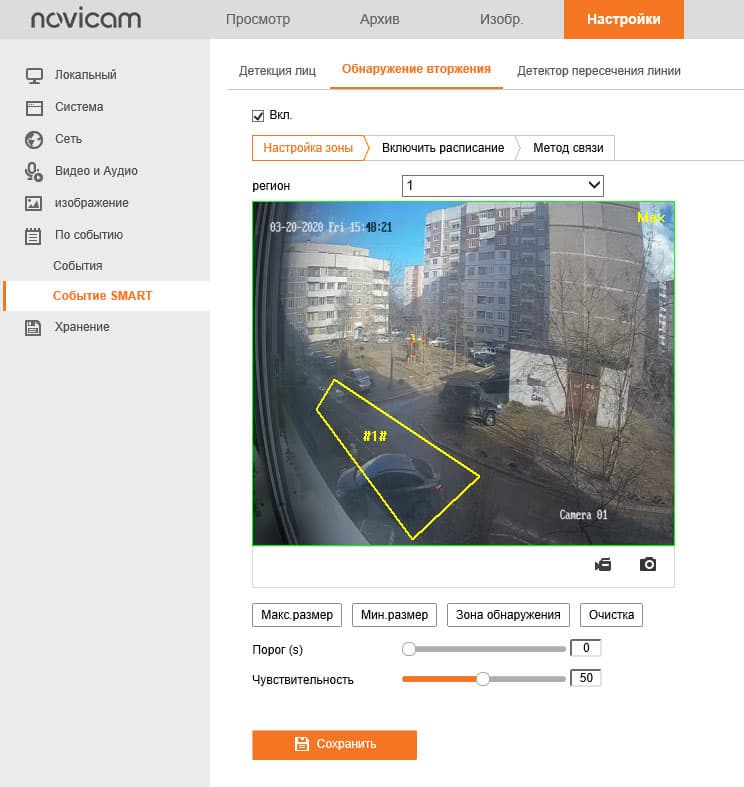This screenshot has width=744, height=787.
Task: Select the Настройка зоны step
Action: click(x=308, y=148)
